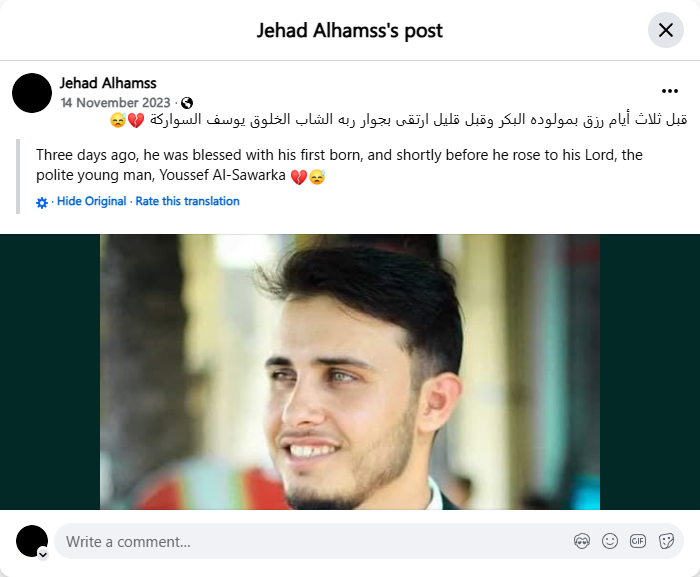The image size is (700, 577).
Task: Click Jehad Alhamss profile picture
Action: pyautogui.click(x=32, y=93)
